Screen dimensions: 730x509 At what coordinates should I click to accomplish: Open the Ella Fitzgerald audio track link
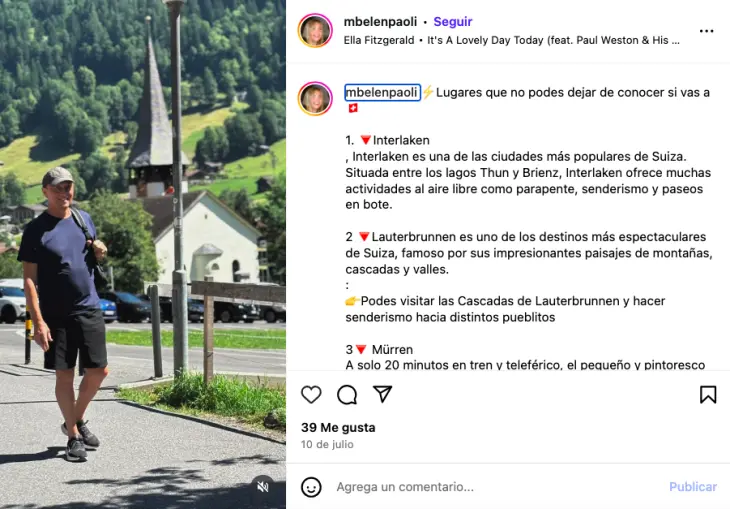tap(511, 41)
